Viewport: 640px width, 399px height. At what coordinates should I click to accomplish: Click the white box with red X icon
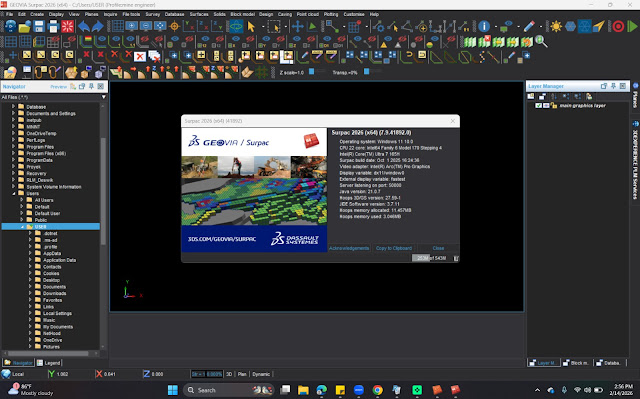[x=140, y=56]
